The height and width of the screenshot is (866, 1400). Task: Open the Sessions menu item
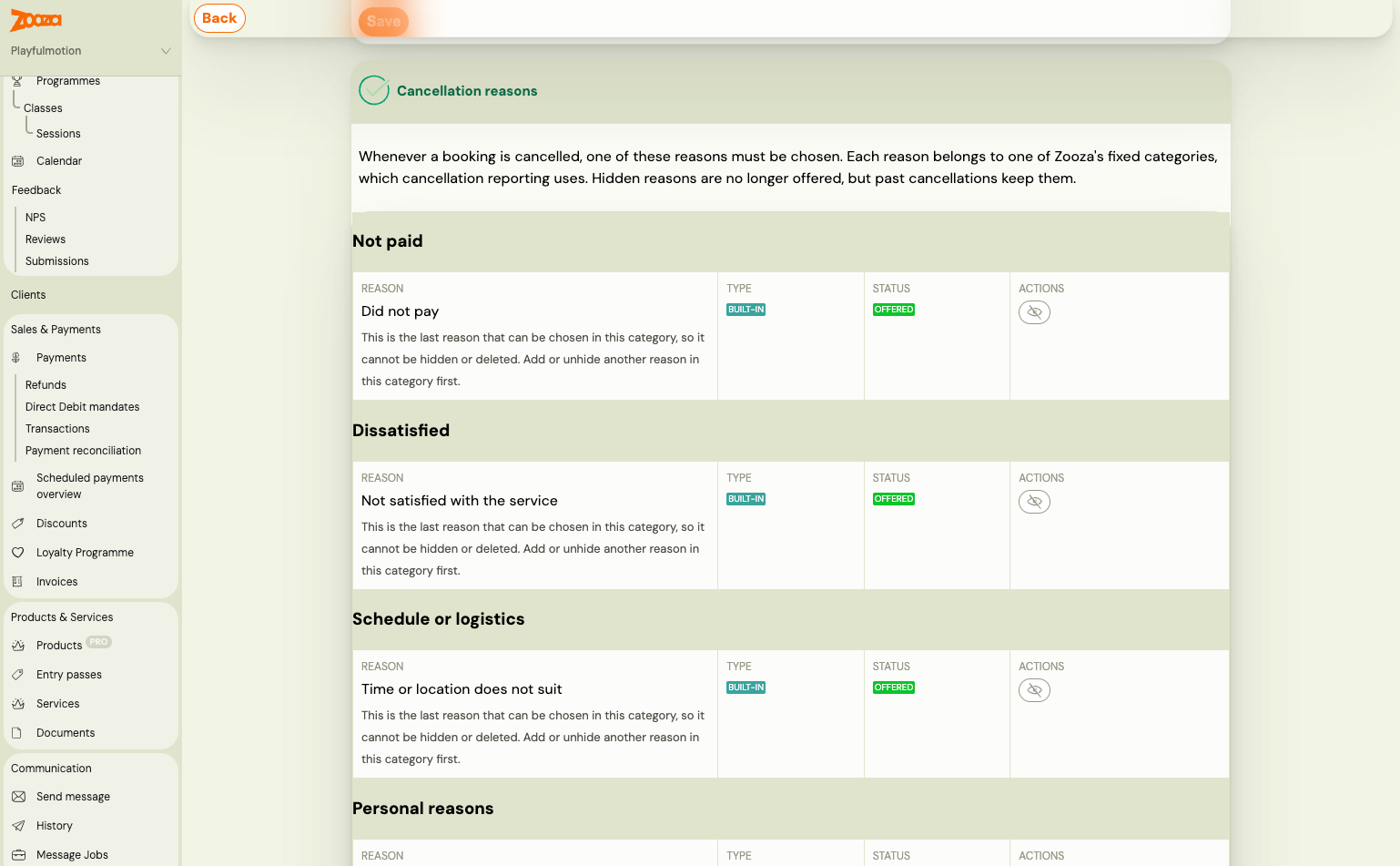pos(58,134)
